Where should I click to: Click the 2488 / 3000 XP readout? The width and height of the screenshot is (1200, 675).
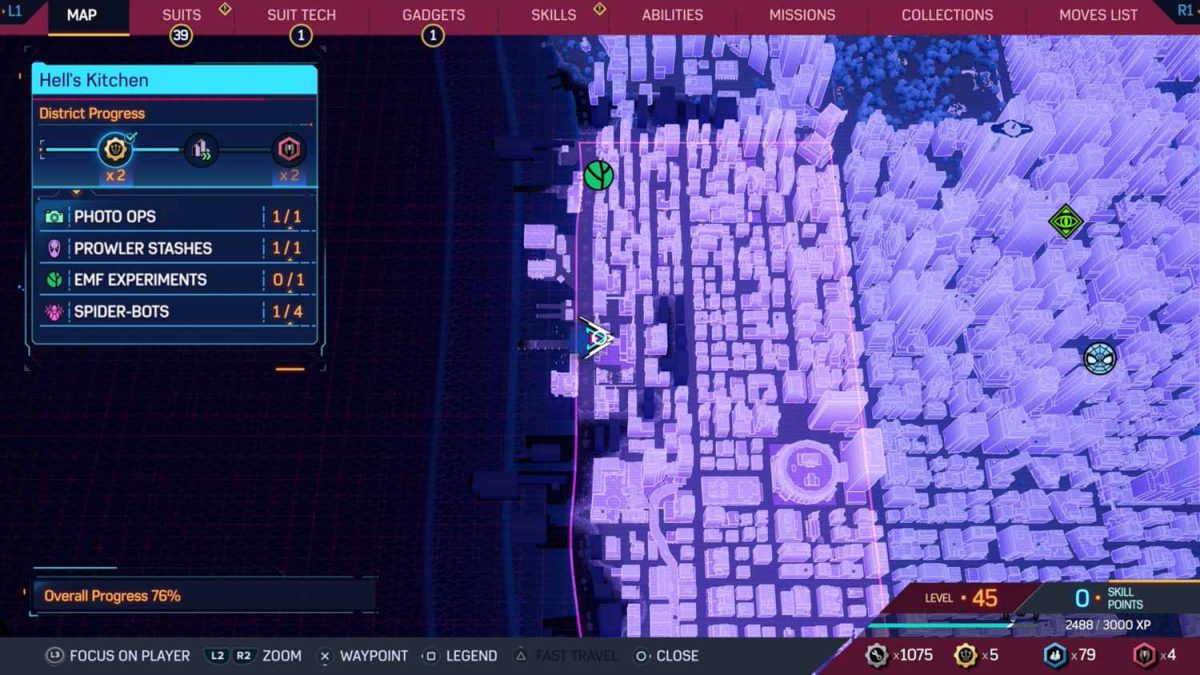[1108, 625]
